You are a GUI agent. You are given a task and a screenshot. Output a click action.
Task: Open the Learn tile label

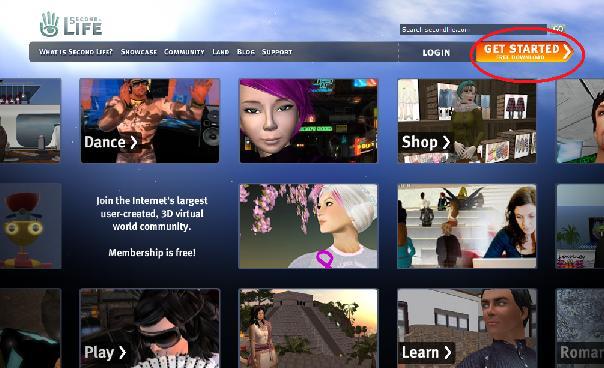426,352
